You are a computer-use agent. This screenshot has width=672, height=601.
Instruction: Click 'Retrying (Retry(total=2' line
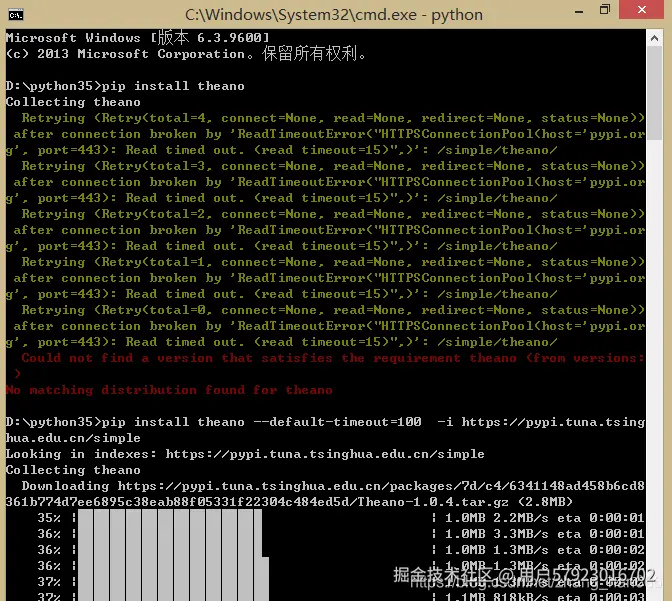pos(333,214)
